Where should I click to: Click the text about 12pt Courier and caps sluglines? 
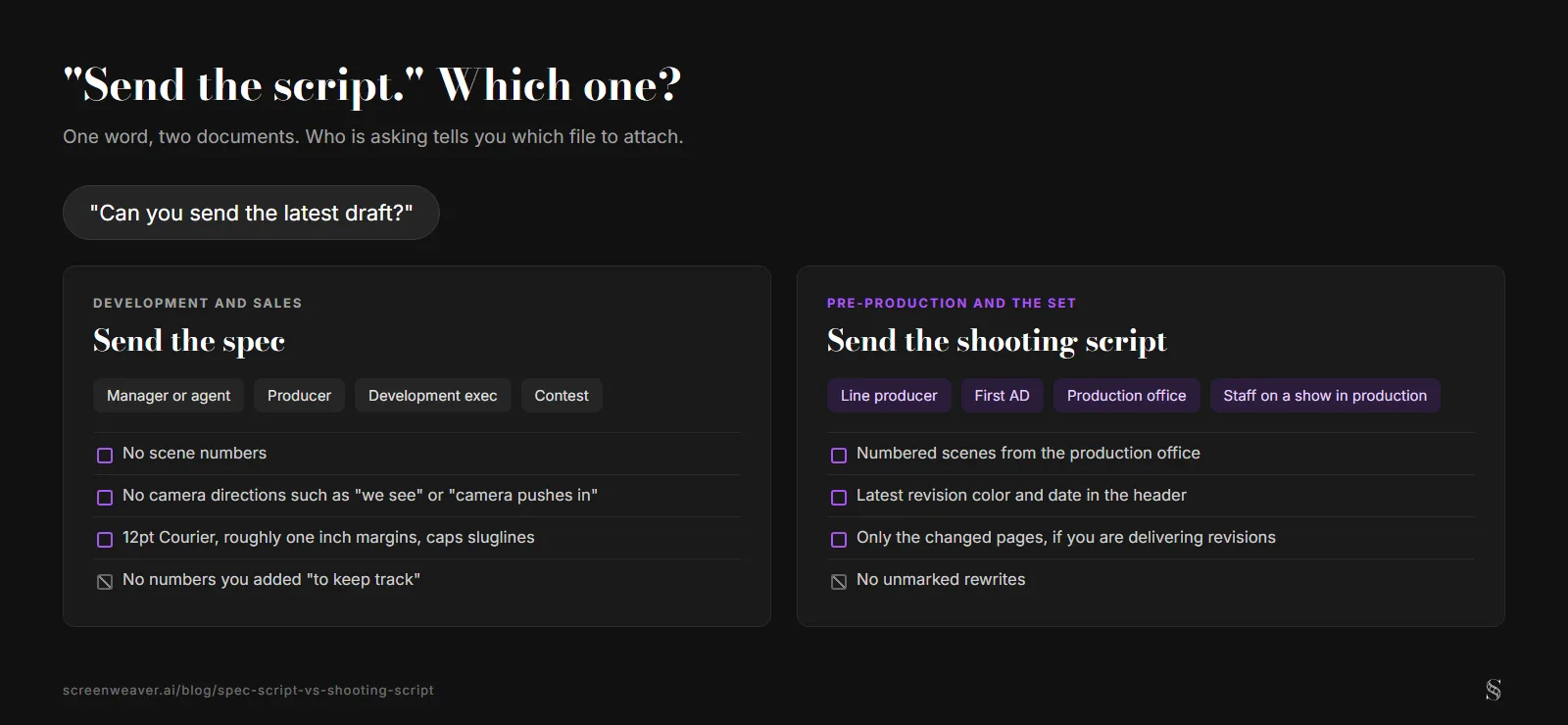328,537
